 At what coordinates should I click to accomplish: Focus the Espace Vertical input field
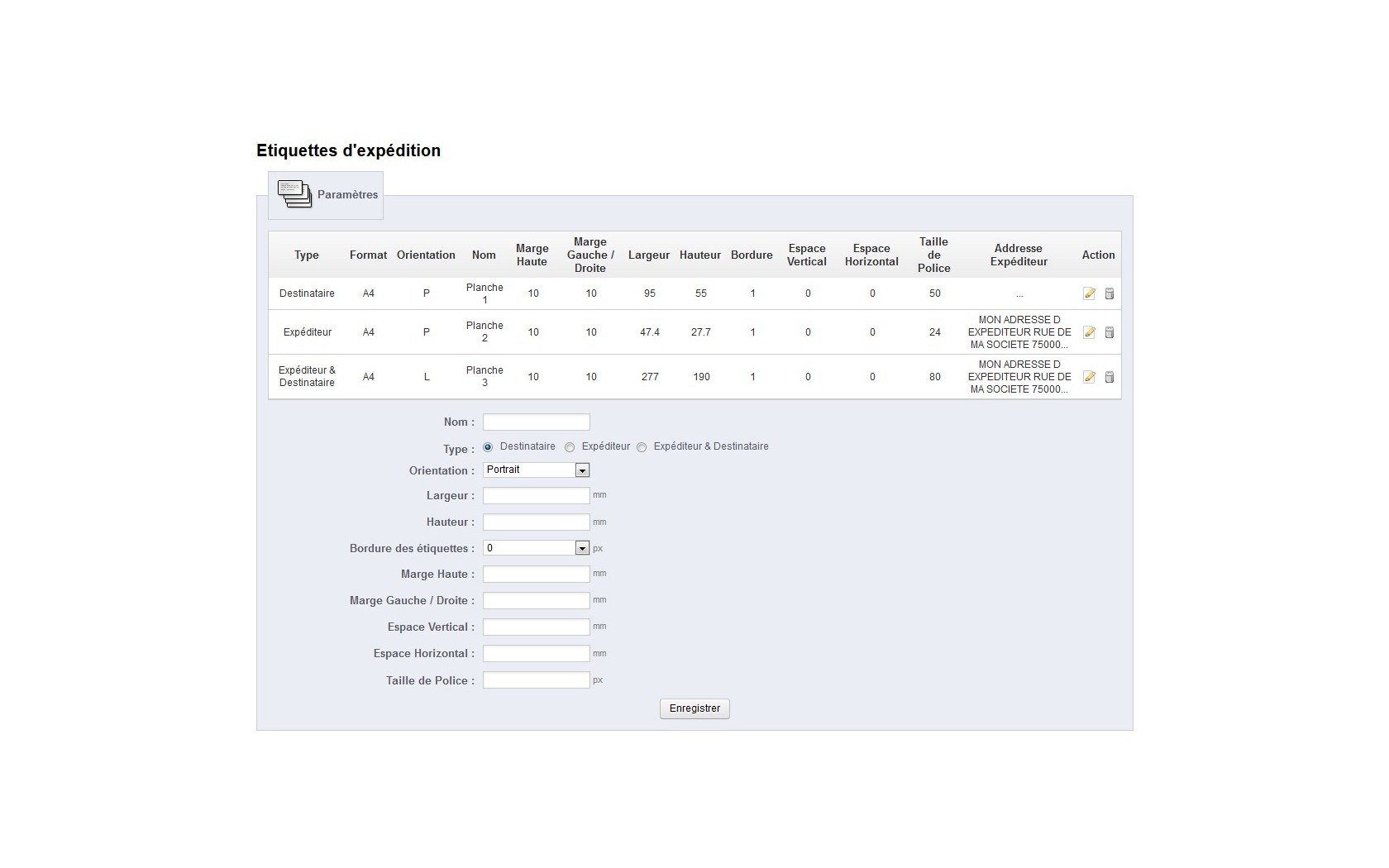point(536,627)
